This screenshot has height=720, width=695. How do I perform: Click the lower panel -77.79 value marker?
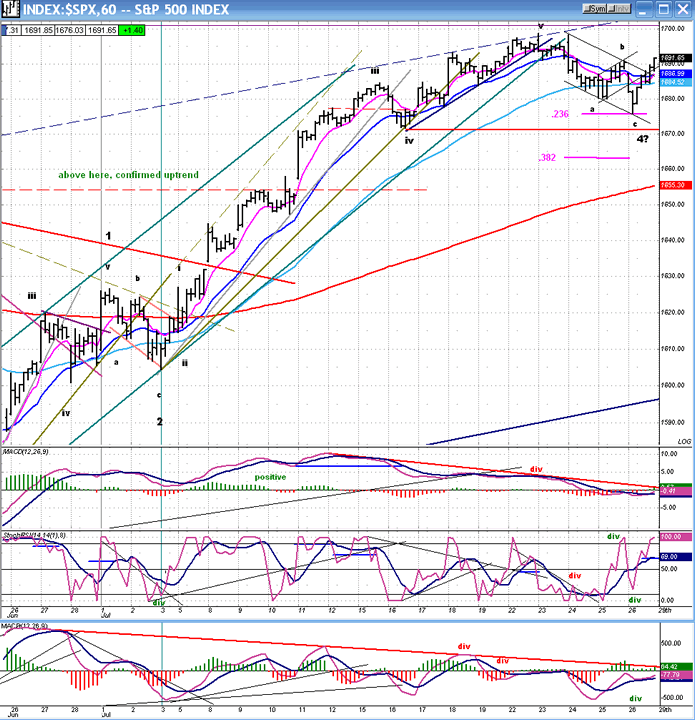675,675
